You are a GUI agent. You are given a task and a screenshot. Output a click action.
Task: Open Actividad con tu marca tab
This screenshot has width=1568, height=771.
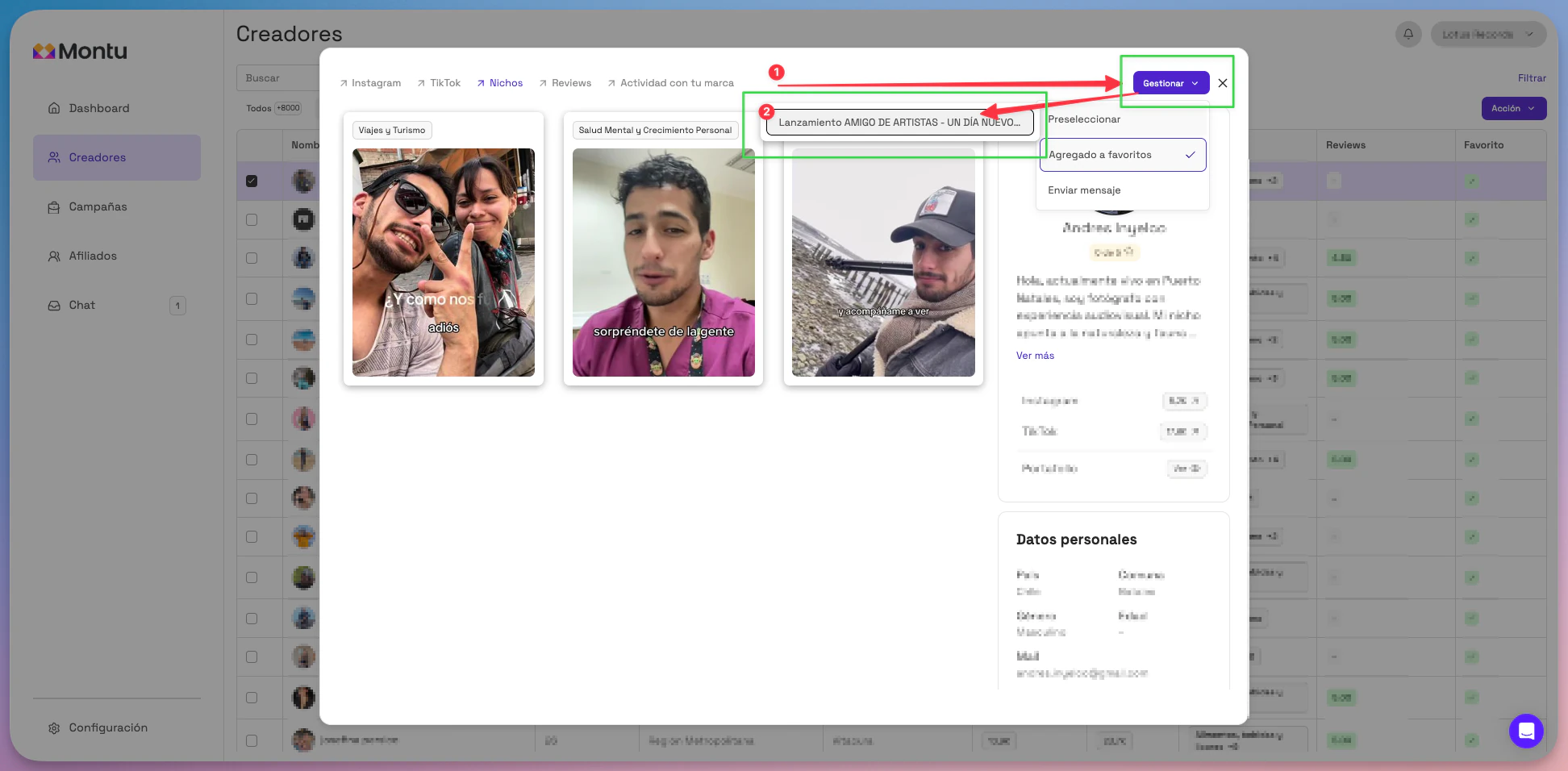click(x=670, y=83)
